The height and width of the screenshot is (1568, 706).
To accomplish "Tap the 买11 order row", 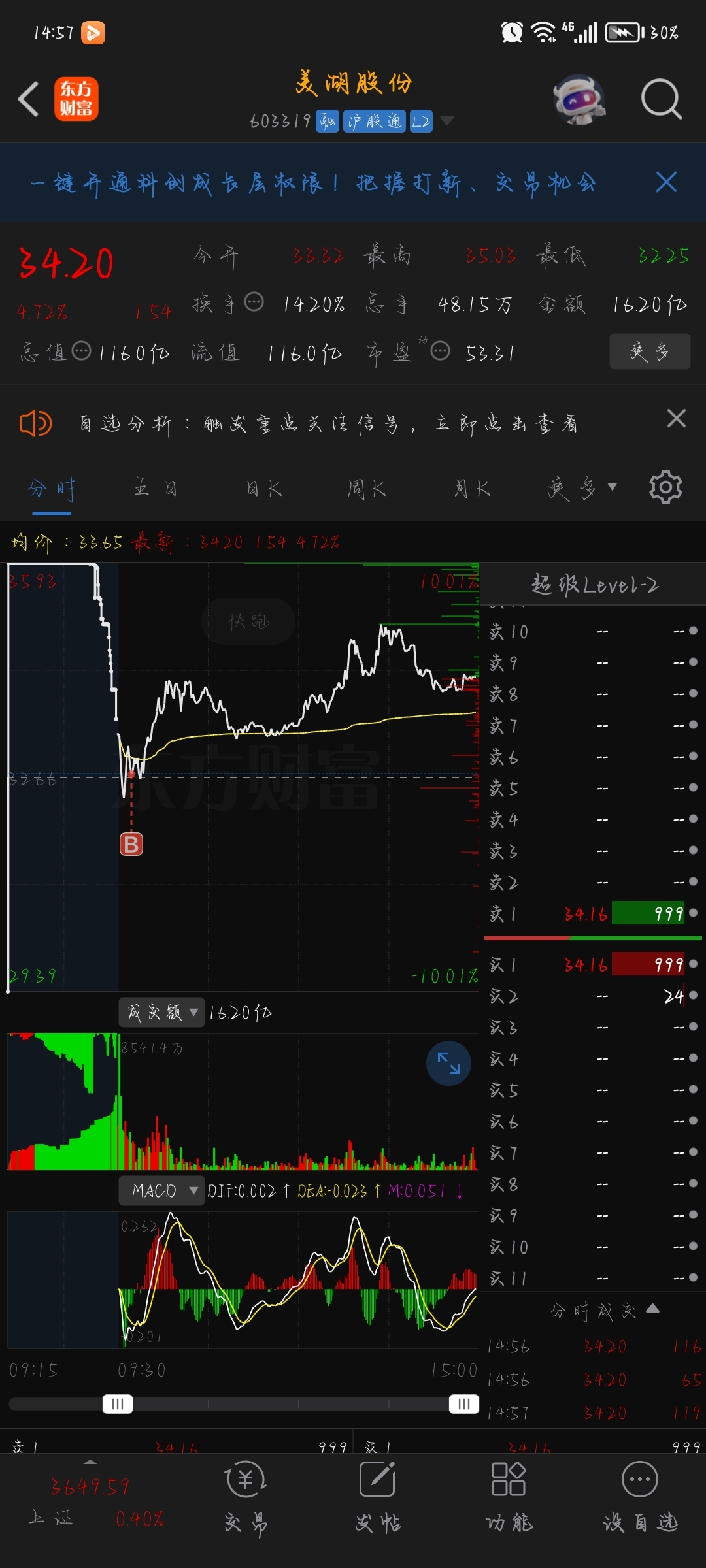I will click(x=594, y=1279).
